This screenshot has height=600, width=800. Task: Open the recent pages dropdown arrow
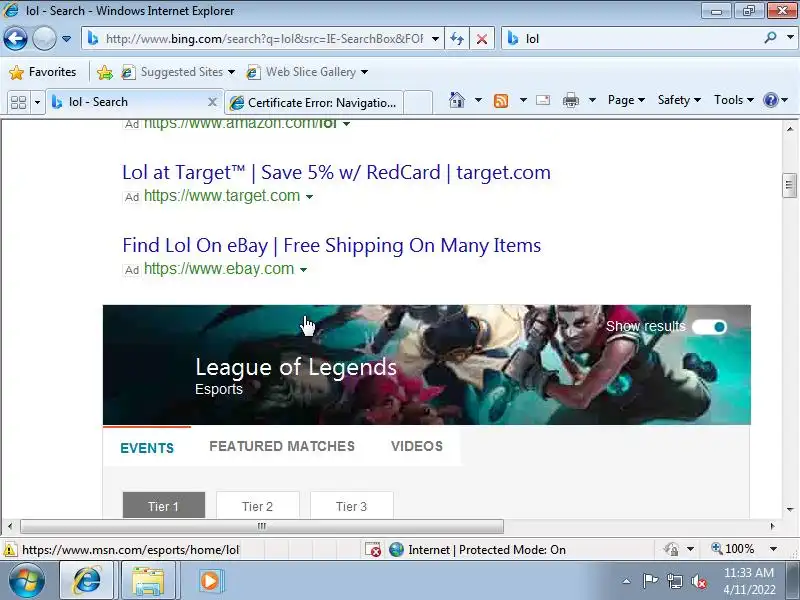pyautogui.click(x=66, y=39)
